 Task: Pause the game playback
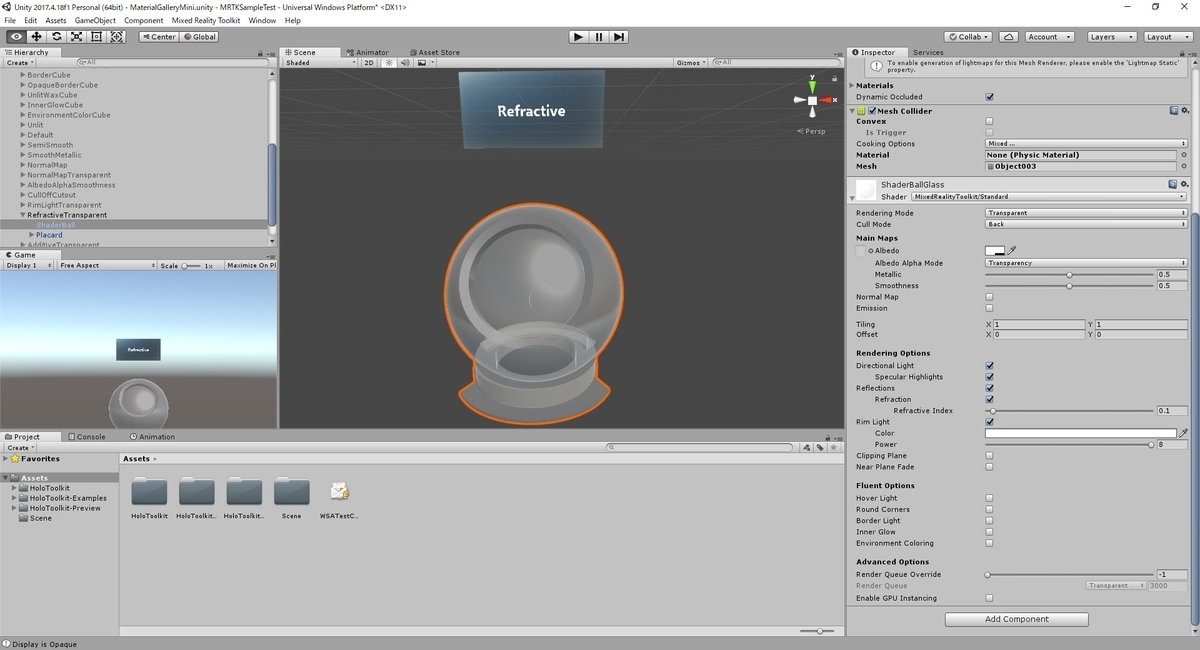(x=598, y=36)
